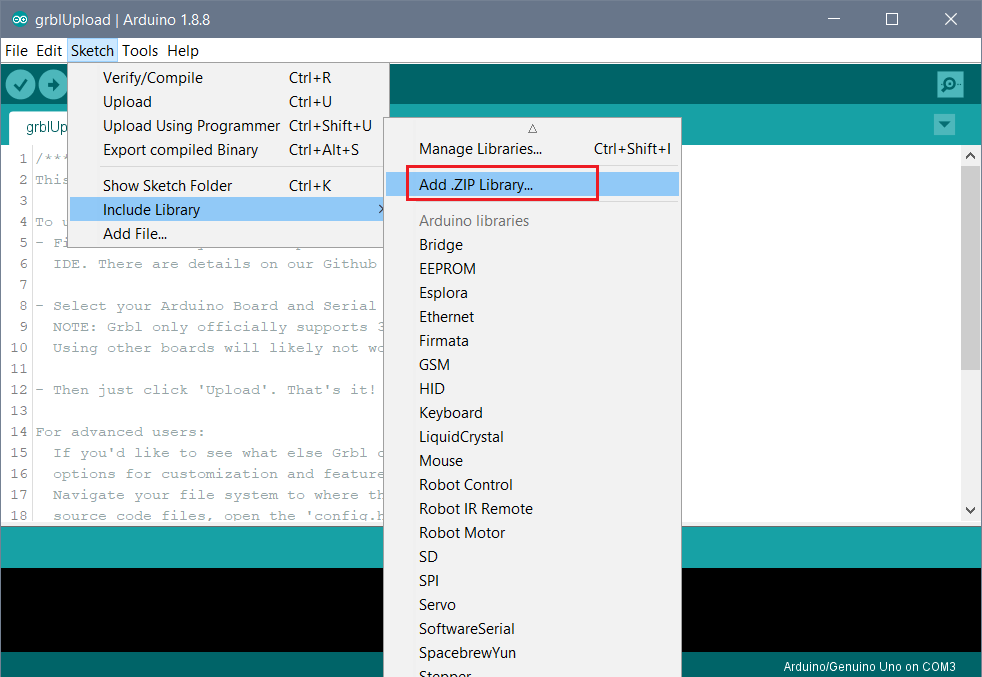982x677 pixels.
Task: Minimize the Arduino window
Action: pos(834,19)
